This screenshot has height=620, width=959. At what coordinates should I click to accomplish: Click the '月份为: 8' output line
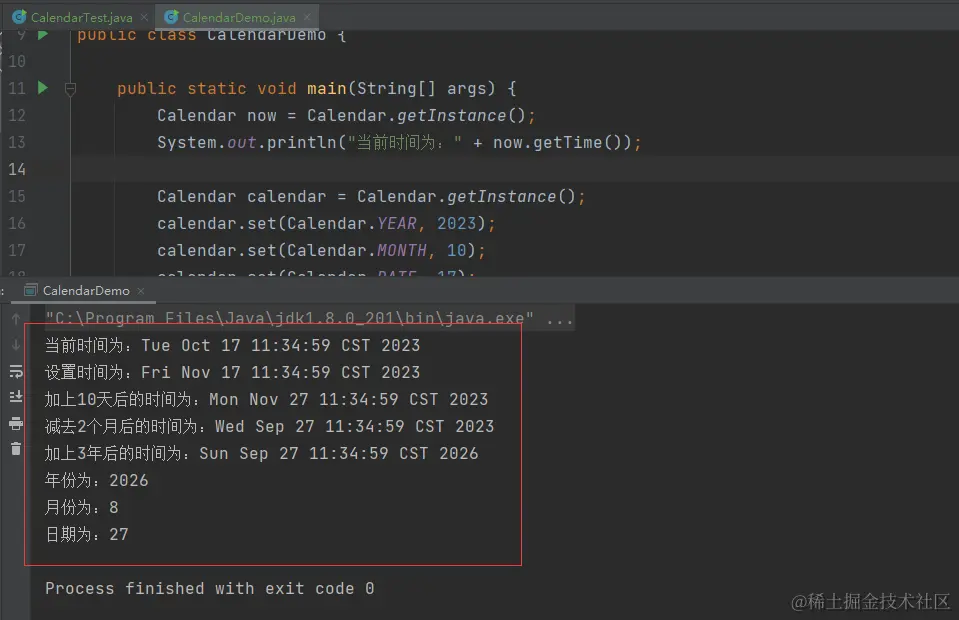81,507
